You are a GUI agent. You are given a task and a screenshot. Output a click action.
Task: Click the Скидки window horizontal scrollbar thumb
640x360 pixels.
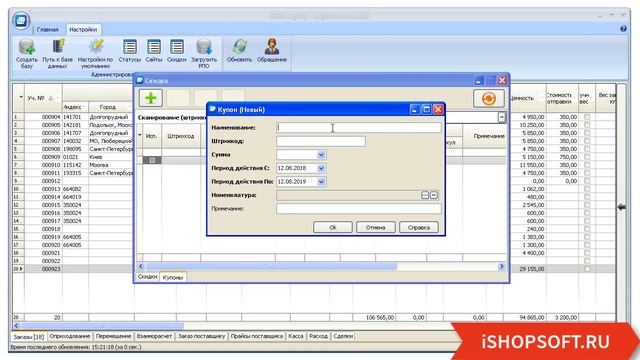coord(271,267)
